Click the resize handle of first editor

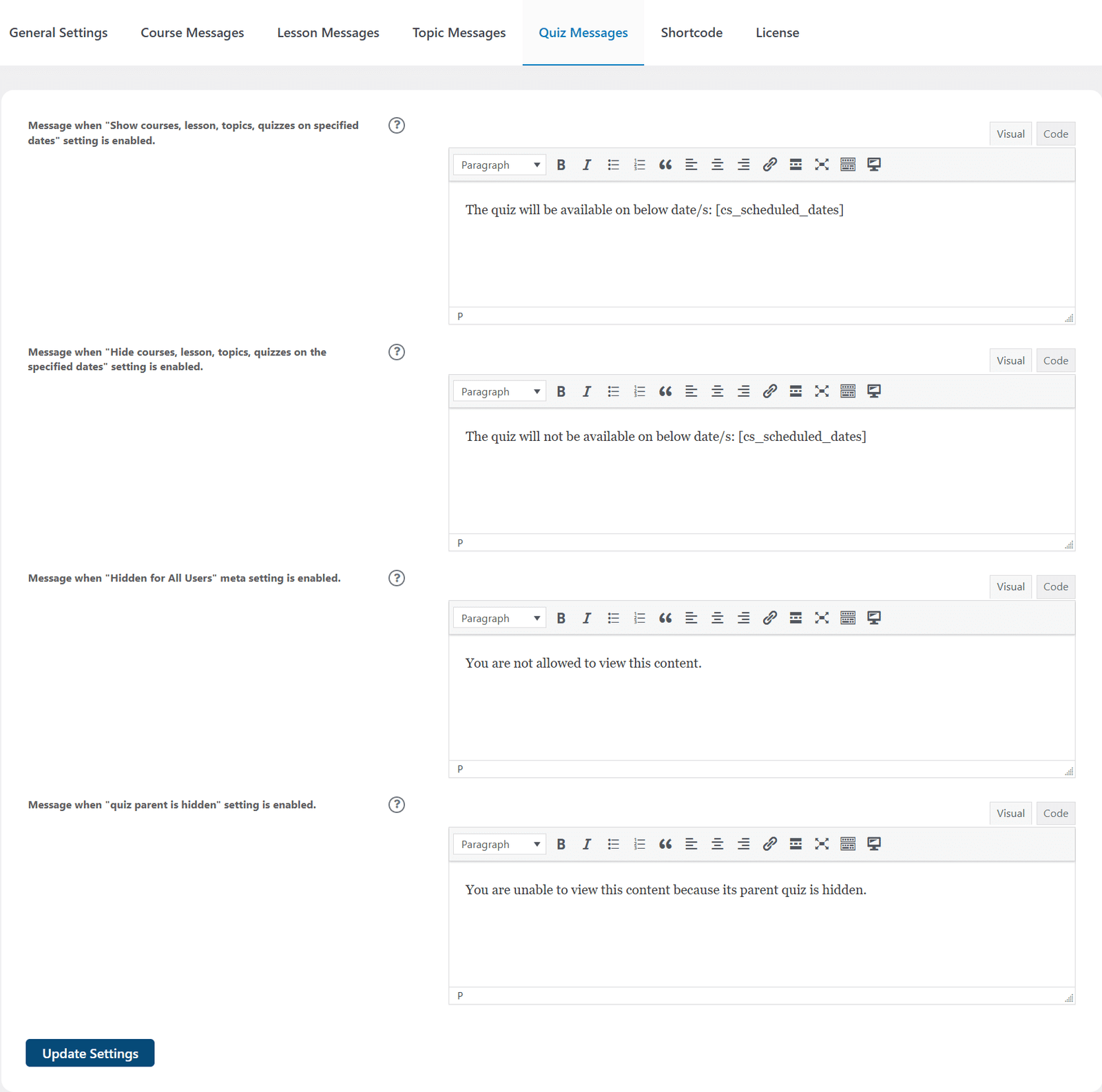pyautogui.click(x=1069, y=318)
